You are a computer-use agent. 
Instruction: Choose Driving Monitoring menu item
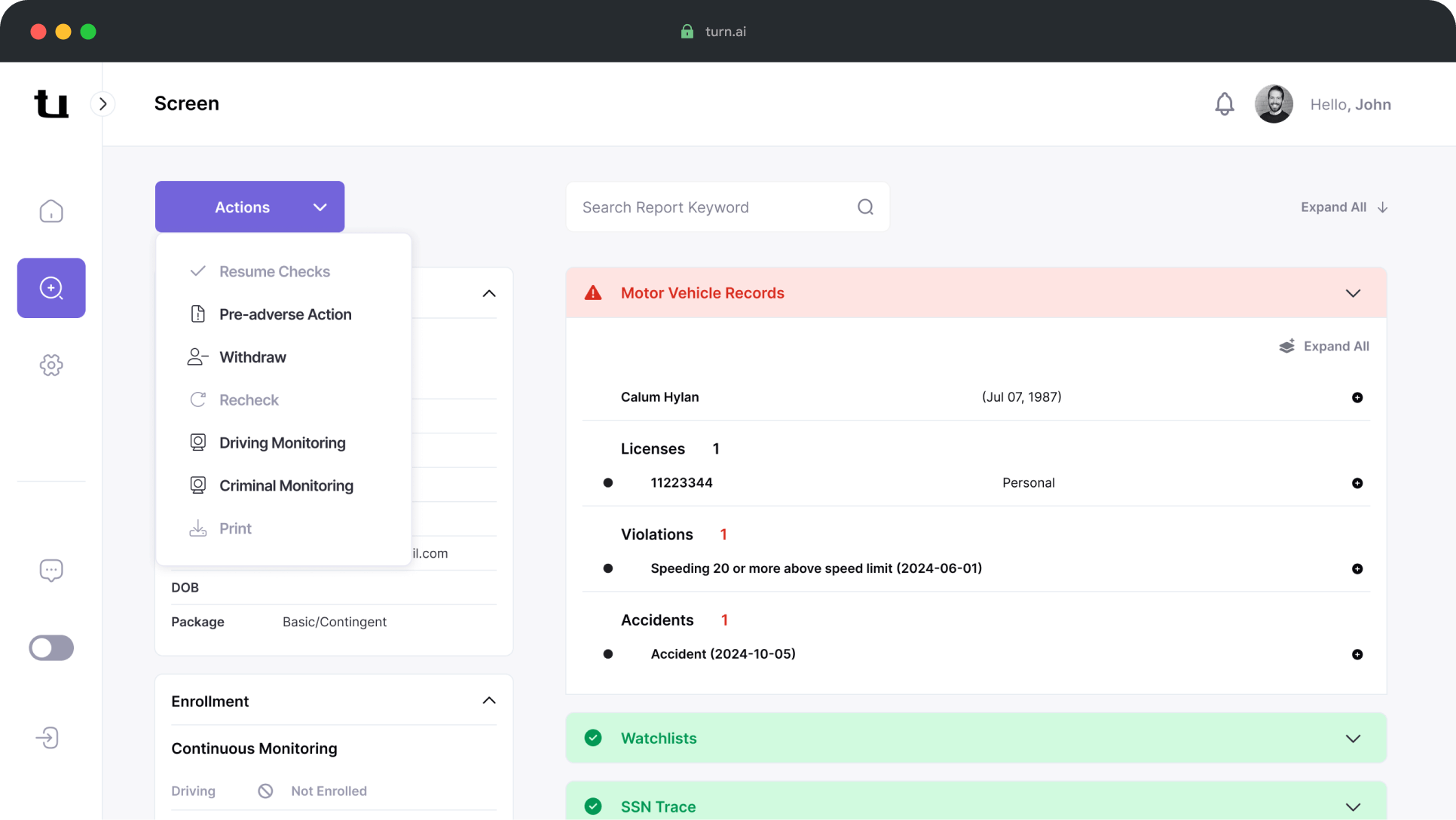point(282,443)
